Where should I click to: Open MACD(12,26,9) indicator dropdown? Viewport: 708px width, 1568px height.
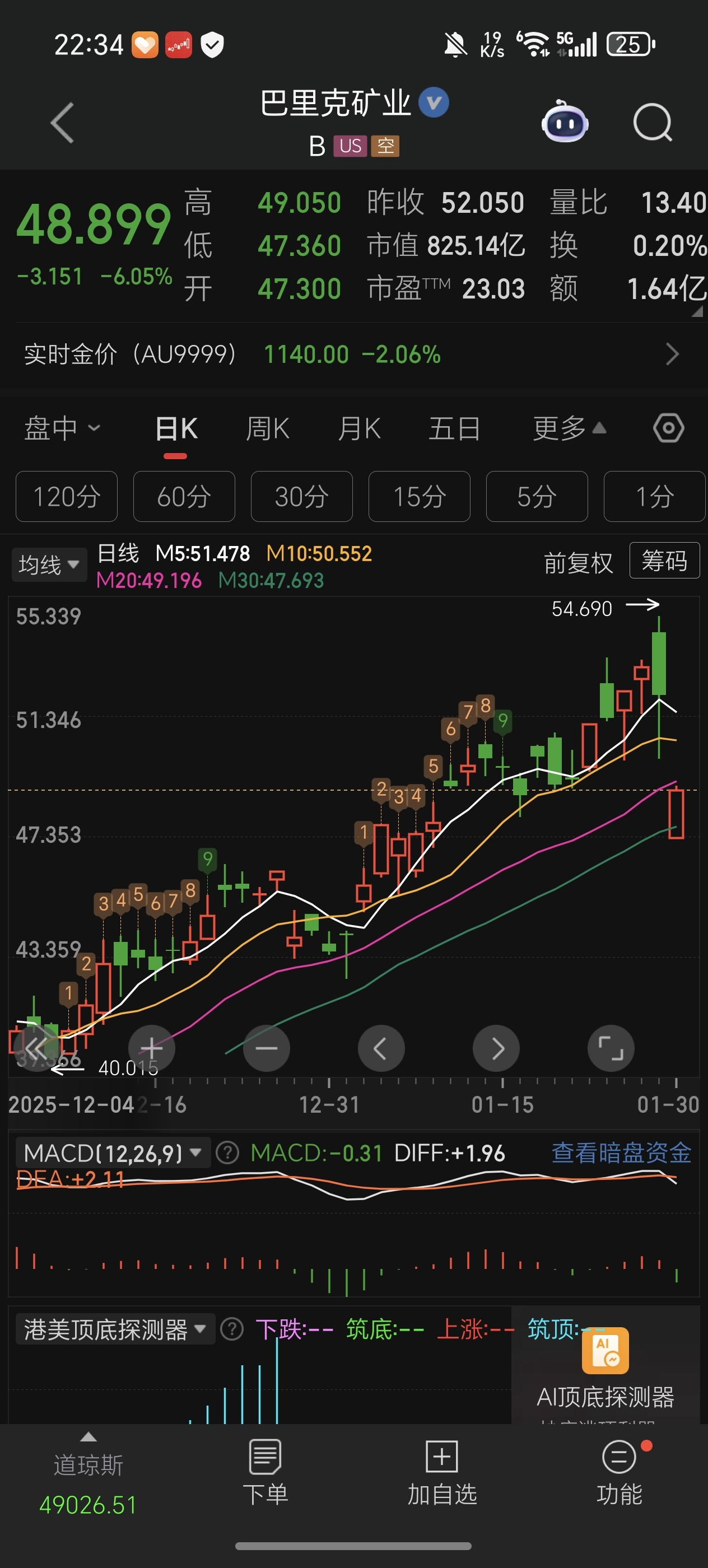pos(113,1153)
